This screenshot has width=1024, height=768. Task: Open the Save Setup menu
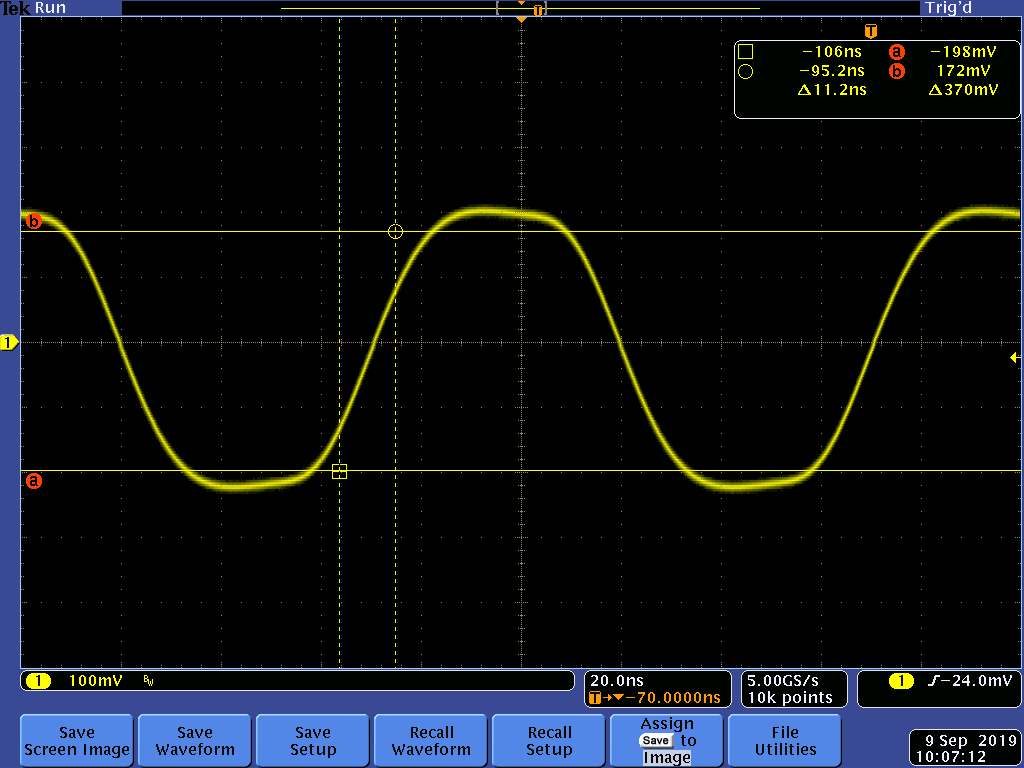tap(312, 741)
